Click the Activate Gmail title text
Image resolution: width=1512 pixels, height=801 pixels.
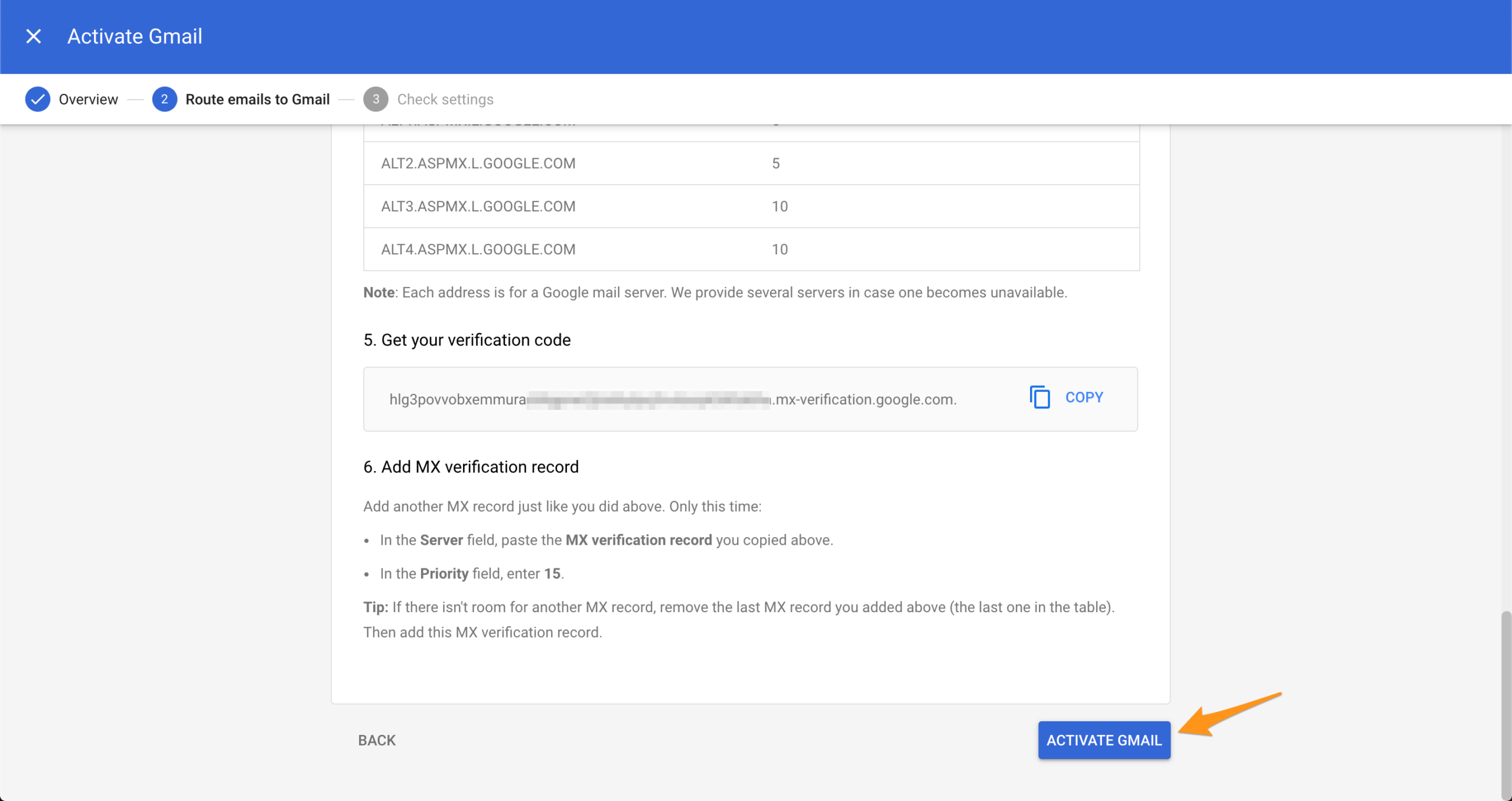[x=135, y=37]
